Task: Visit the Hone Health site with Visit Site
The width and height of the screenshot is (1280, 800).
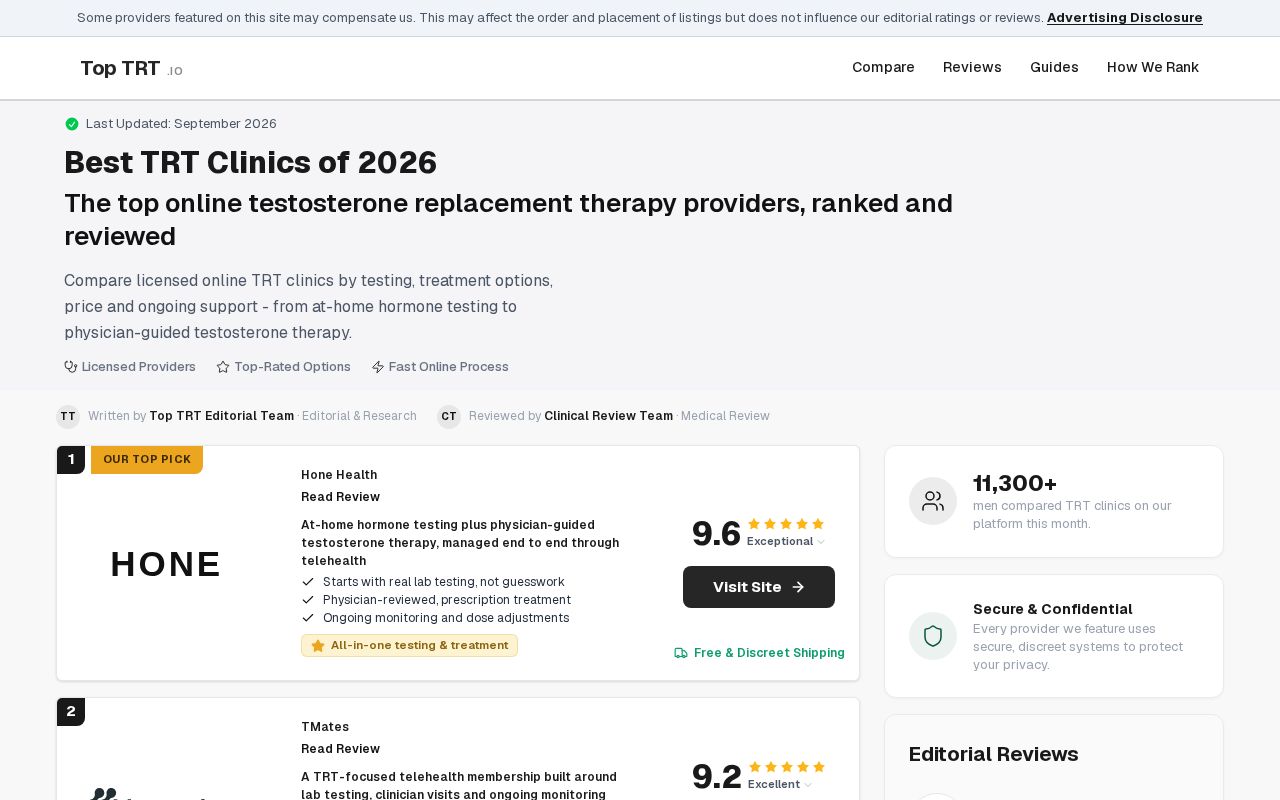Action: (759, 587)
